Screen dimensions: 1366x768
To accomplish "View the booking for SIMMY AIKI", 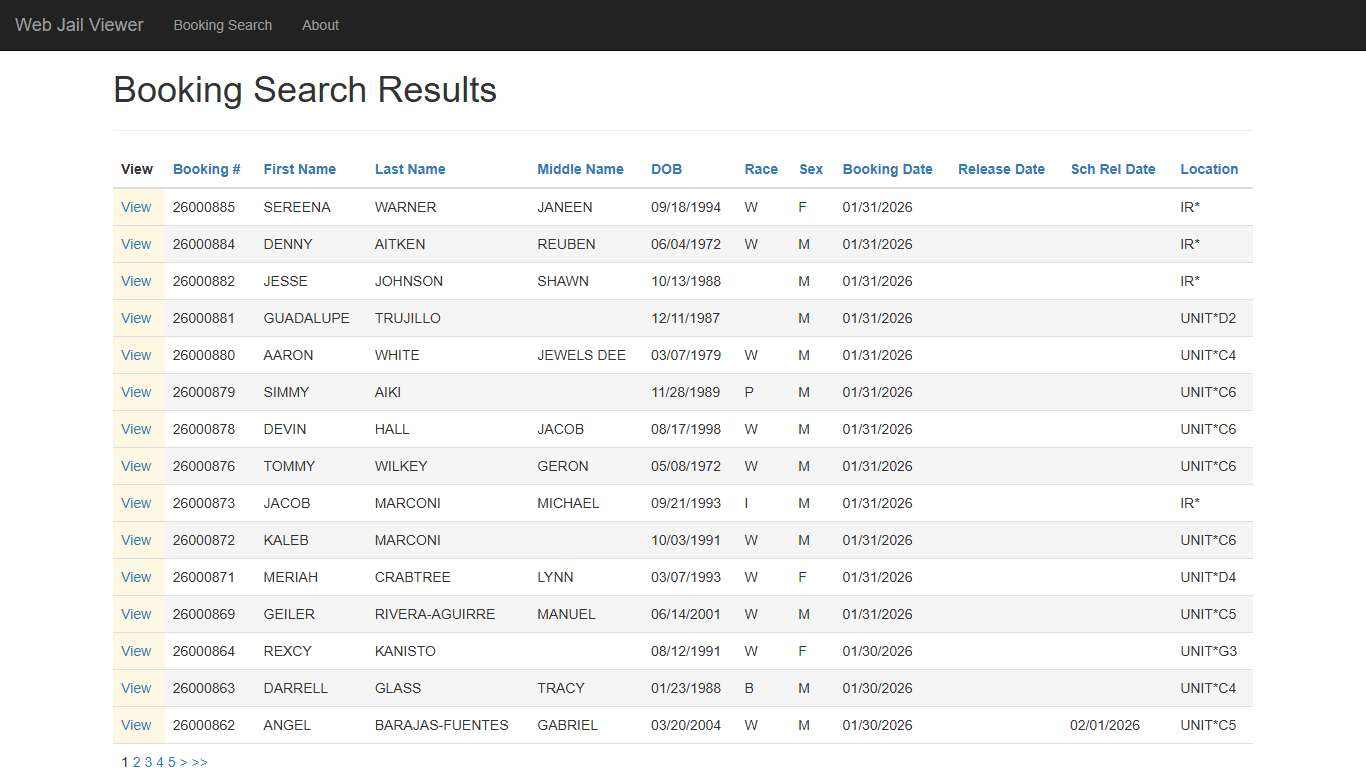I will (136, 392).
